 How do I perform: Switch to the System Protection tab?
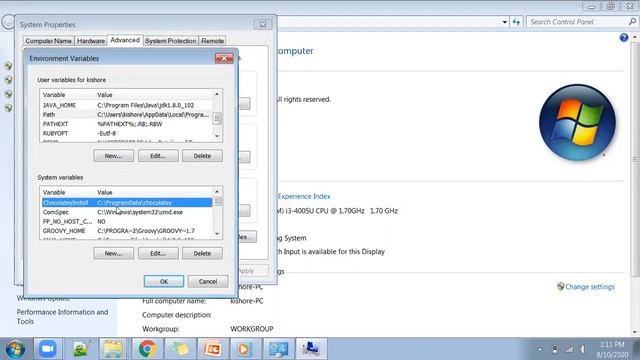(x=171, y=41)
